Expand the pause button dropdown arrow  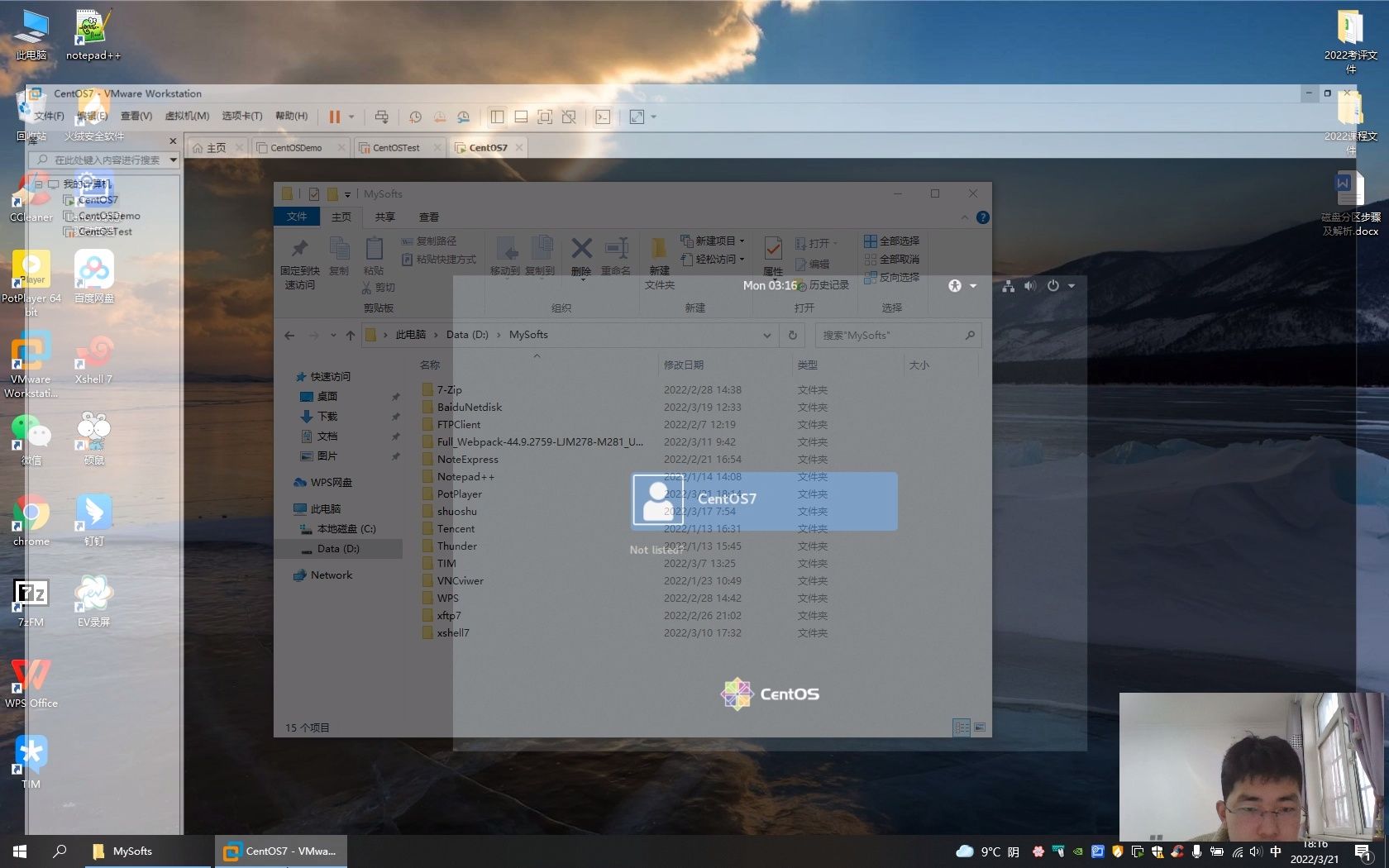click(351, 117)
